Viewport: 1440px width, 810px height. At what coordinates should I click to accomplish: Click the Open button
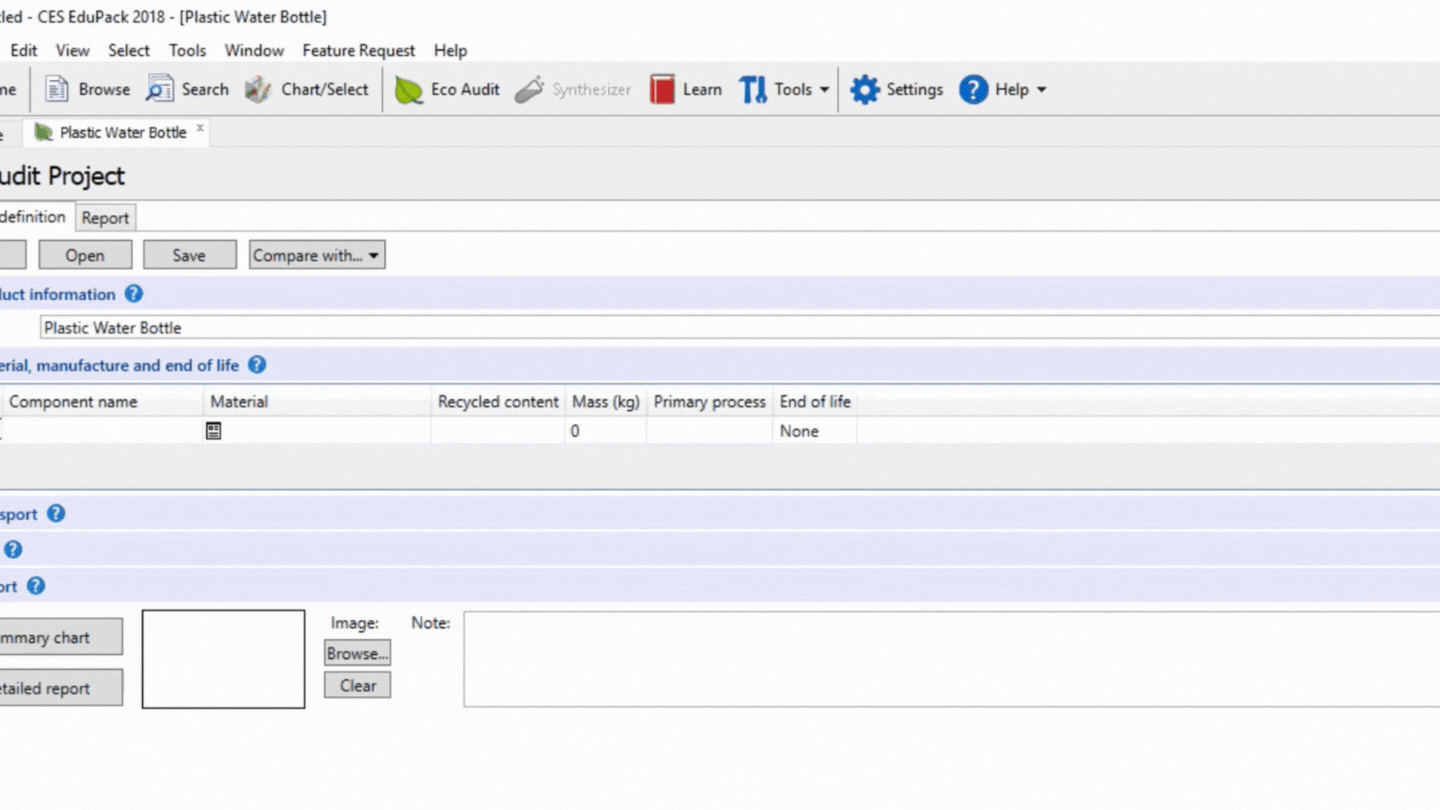(x=85, y=255)
